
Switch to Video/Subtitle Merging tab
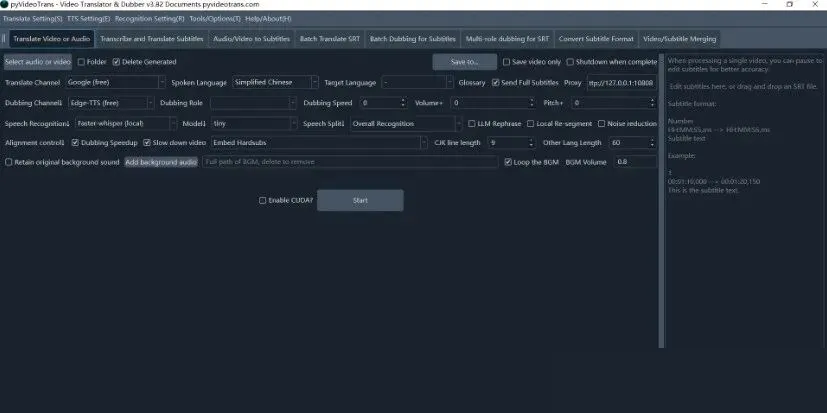[679, 39]
